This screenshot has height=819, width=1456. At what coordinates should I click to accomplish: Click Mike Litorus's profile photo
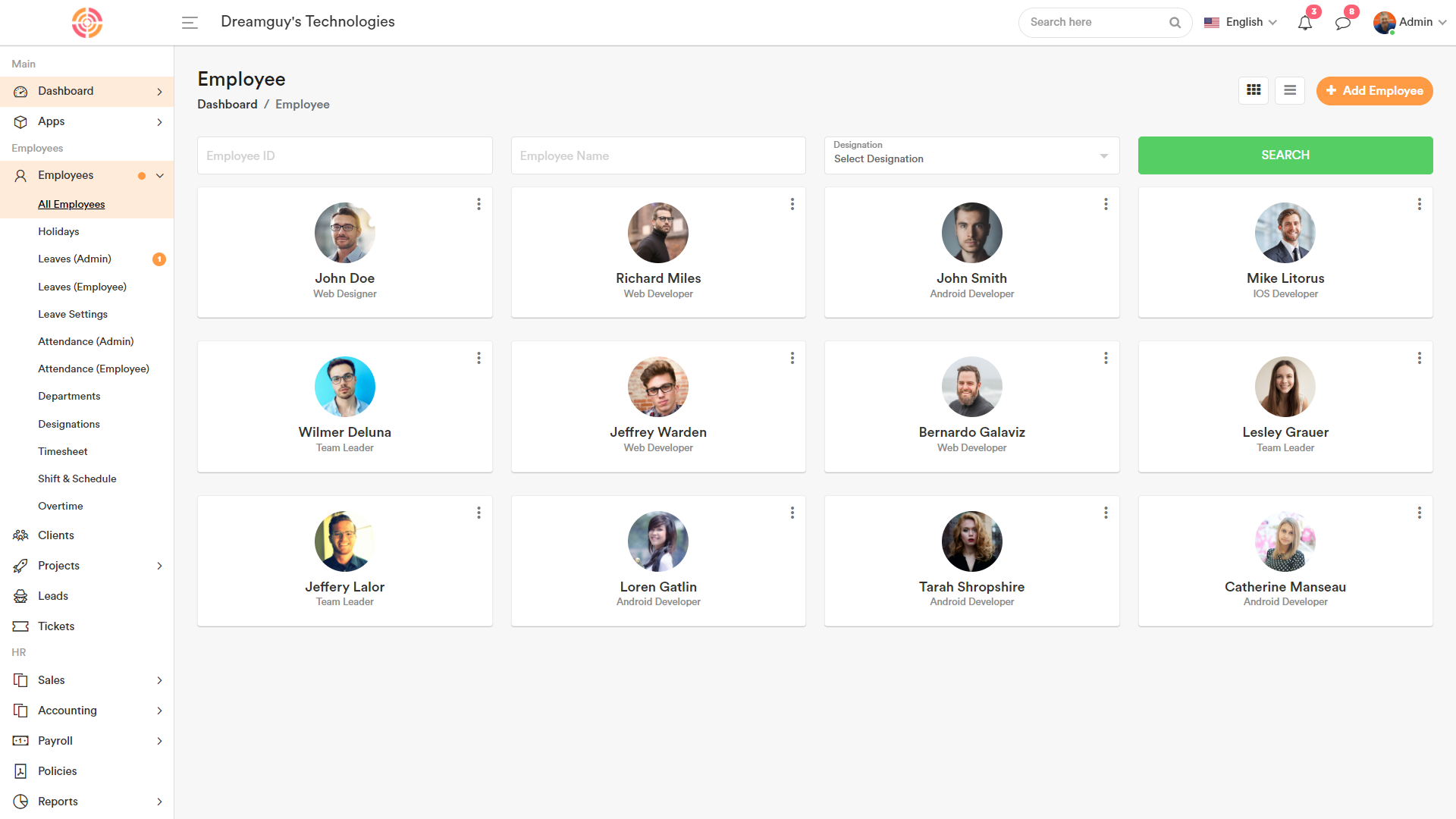[x=1285, y=232]
